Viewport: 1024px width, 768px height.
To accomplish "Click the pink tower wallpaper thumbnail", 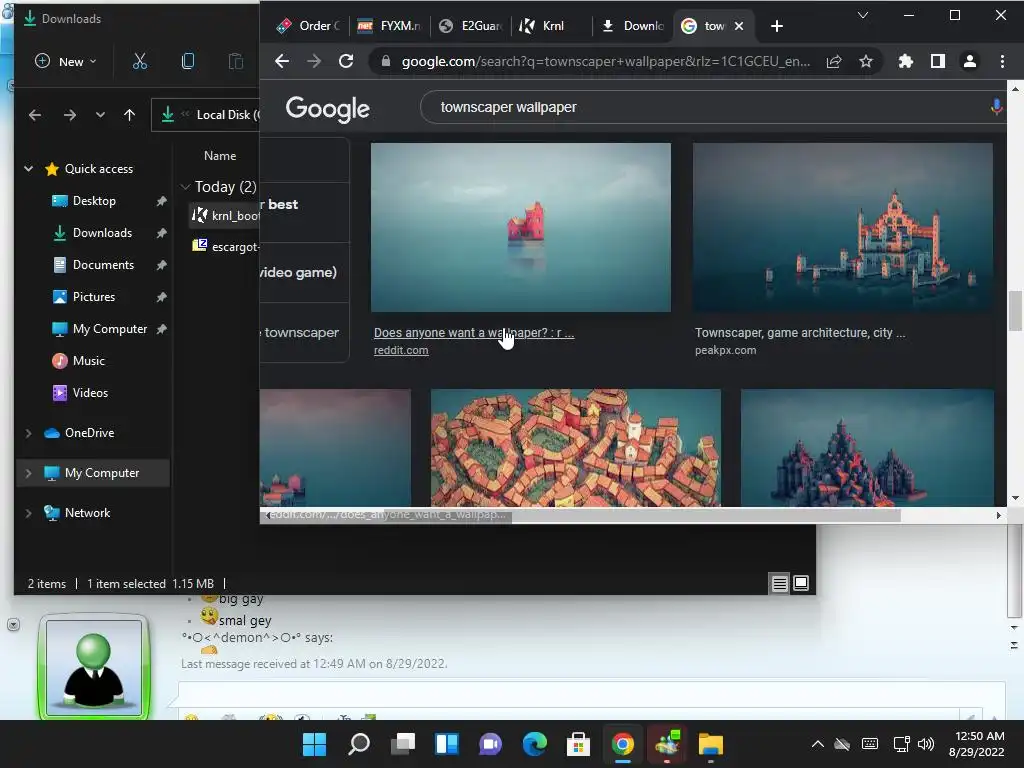I will coord(520,227).
